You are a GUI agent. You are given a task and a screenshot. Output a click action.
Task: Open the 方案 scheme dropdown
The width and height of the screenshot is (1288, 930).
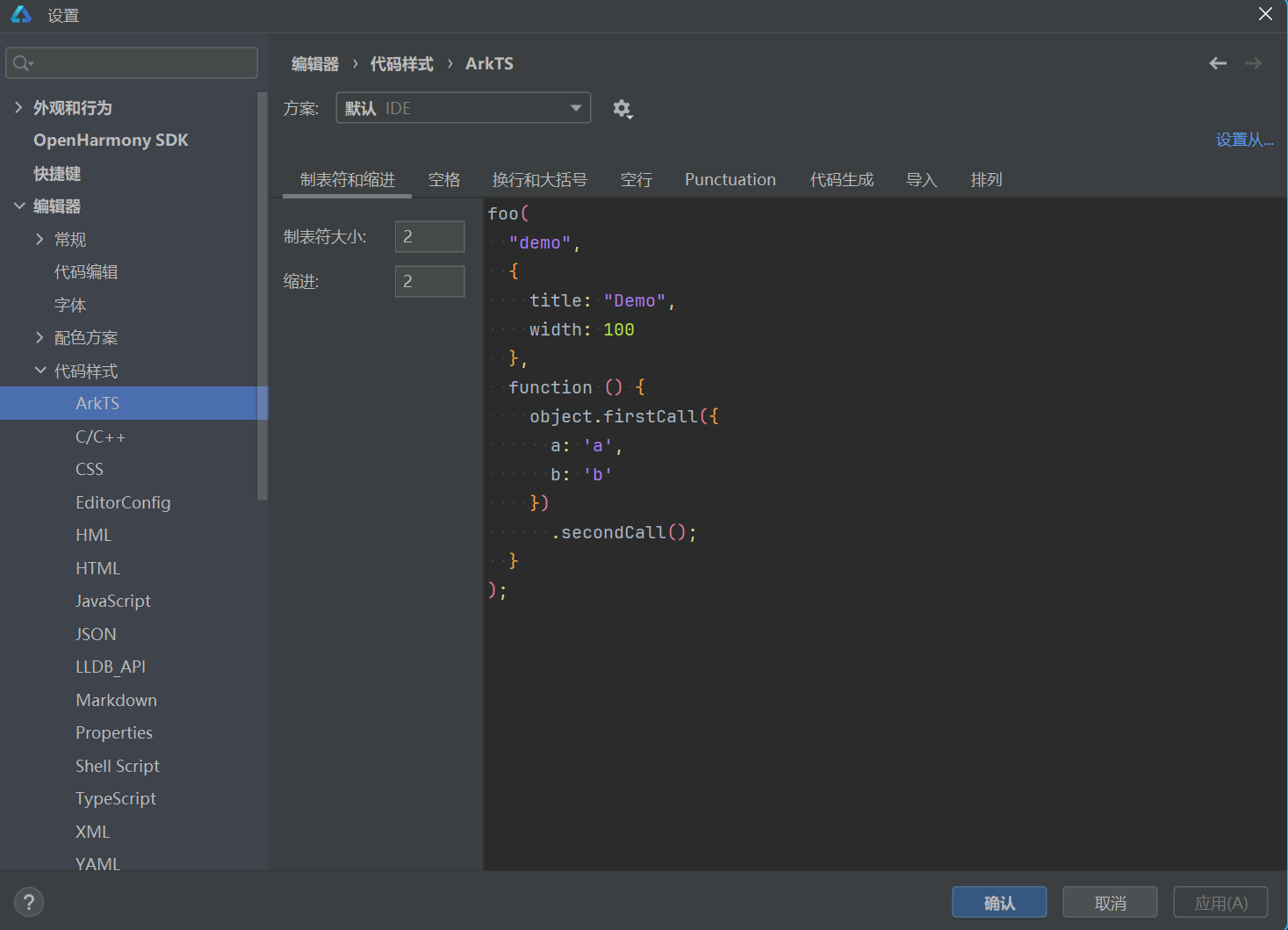[x=464, y=108]
